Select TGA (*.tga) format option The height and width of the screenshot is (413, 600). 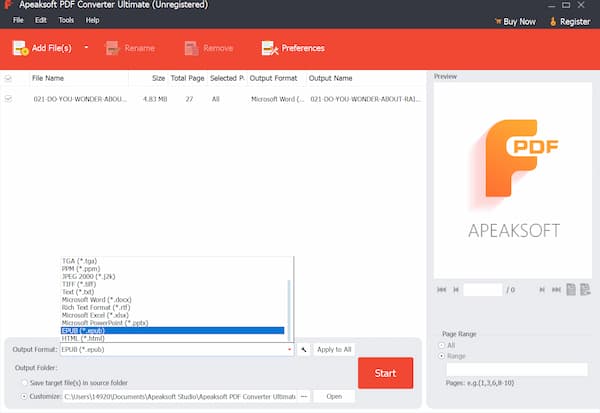(x=173, y=261)
